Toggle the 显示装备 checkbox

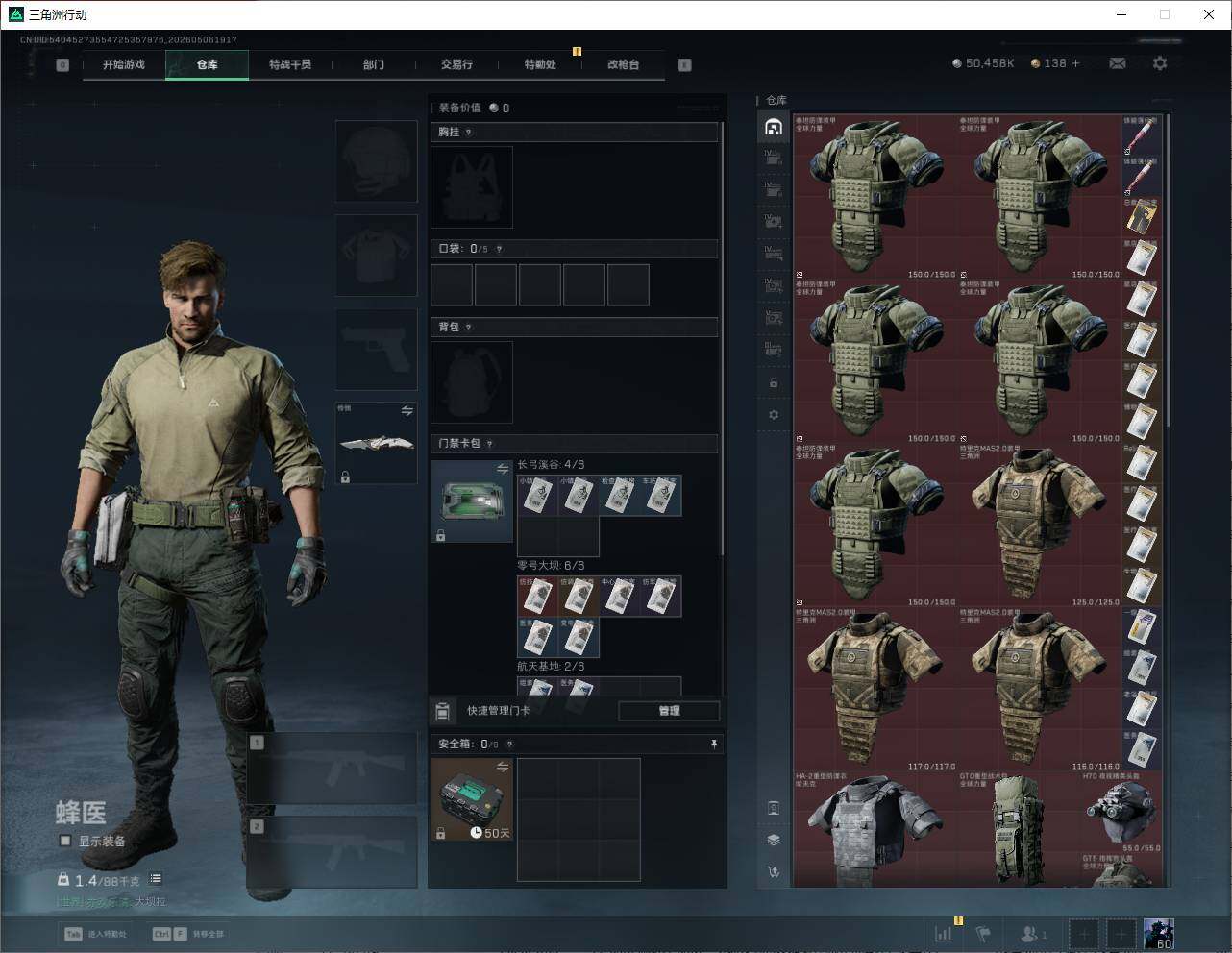pyautogui.click(x=65, y=841)
